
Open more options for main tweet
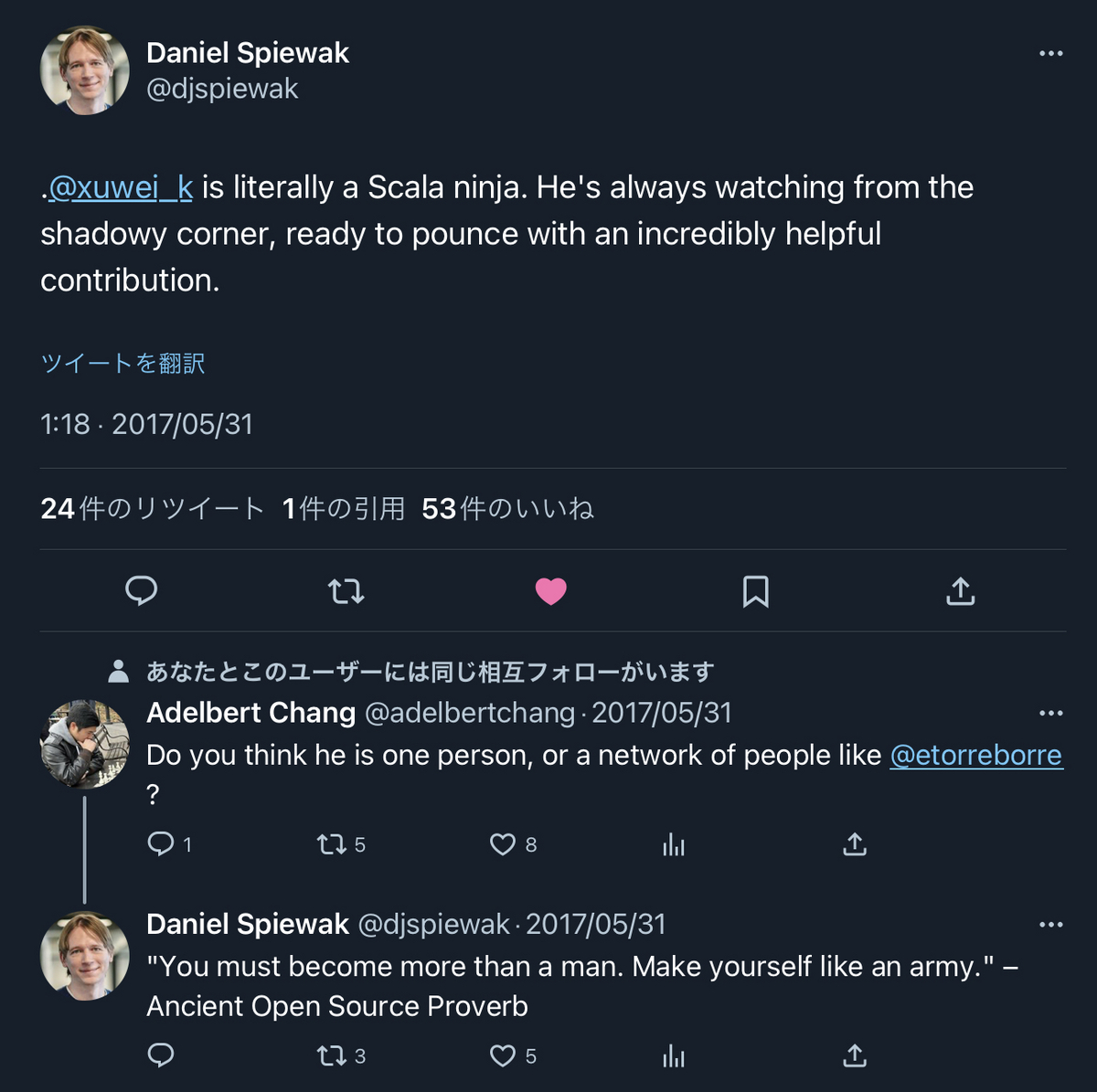1050,53
